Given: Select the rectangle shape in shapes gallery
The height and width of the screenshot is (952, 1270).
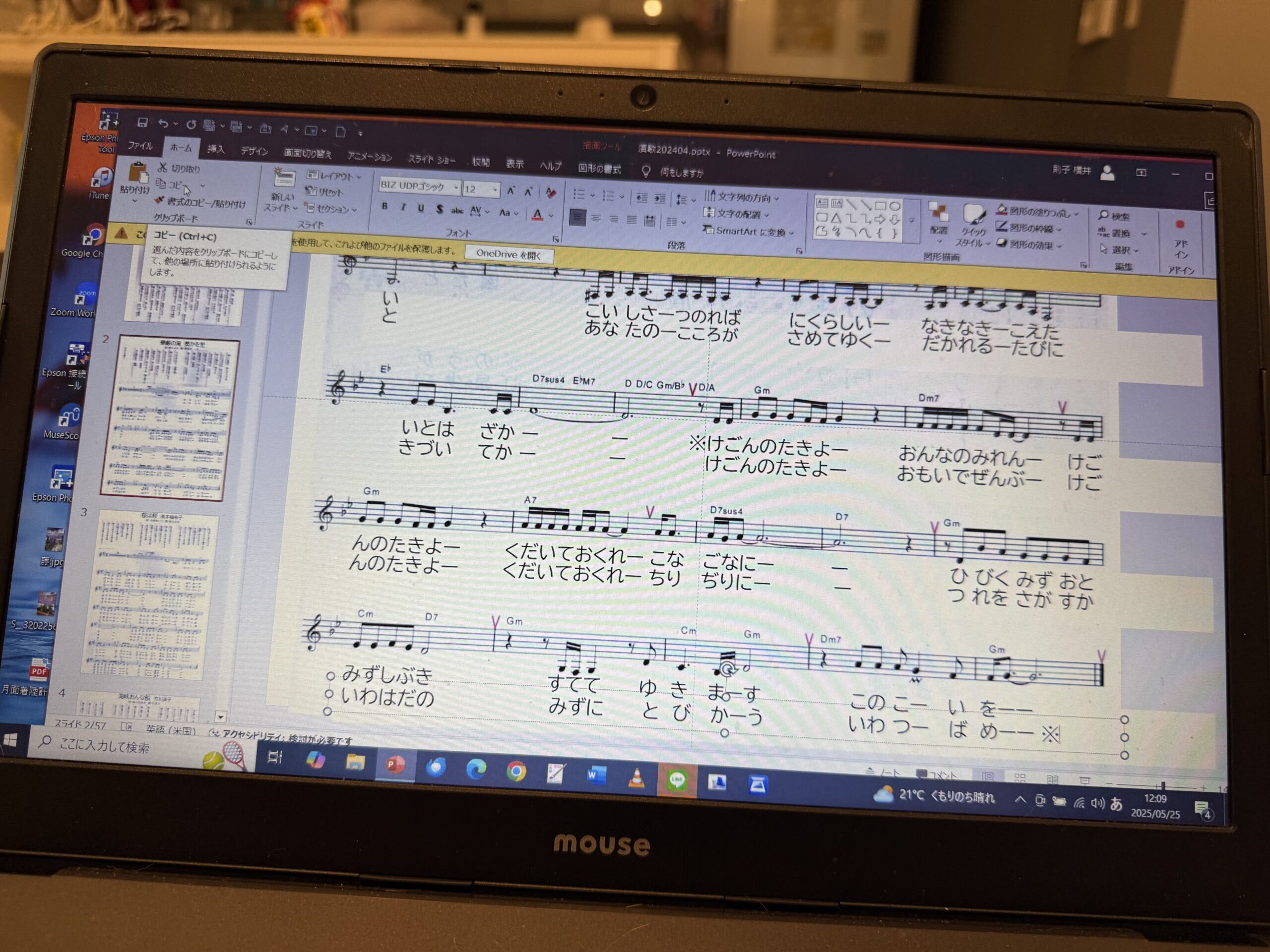Looking at the screenshot, I should [880, 205].
